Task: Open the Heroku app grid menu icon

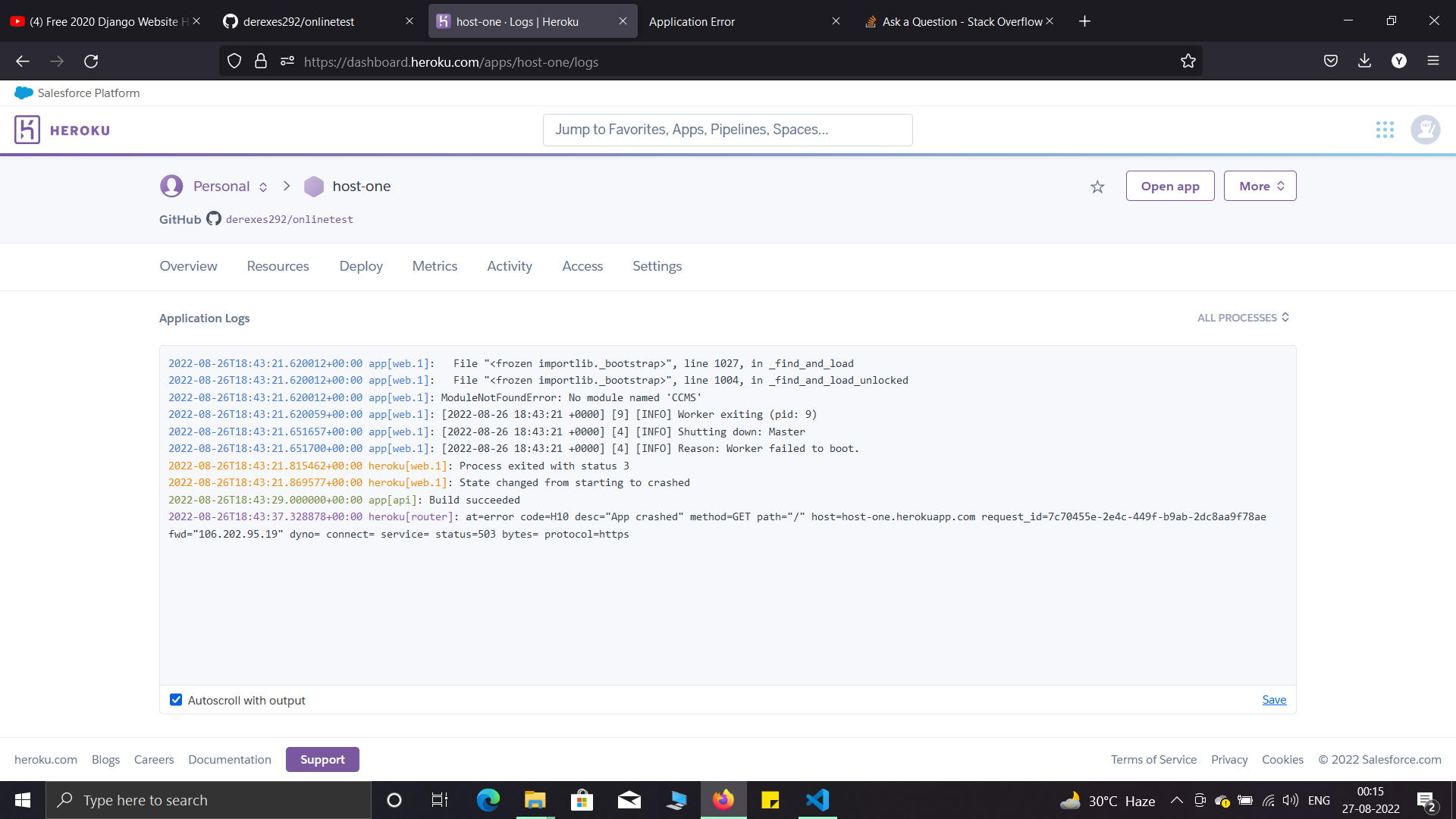Action: coord(1385,130)
